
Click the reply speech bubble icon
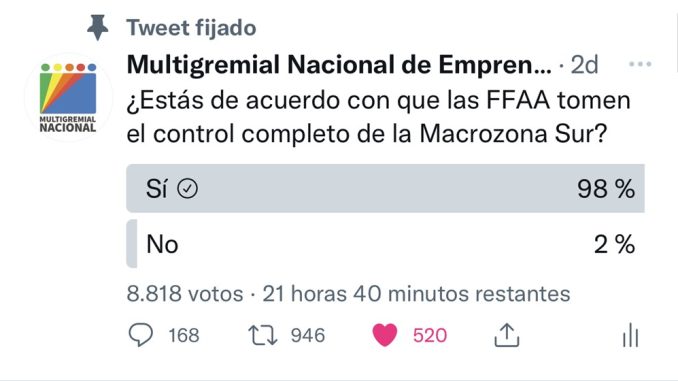141,335
